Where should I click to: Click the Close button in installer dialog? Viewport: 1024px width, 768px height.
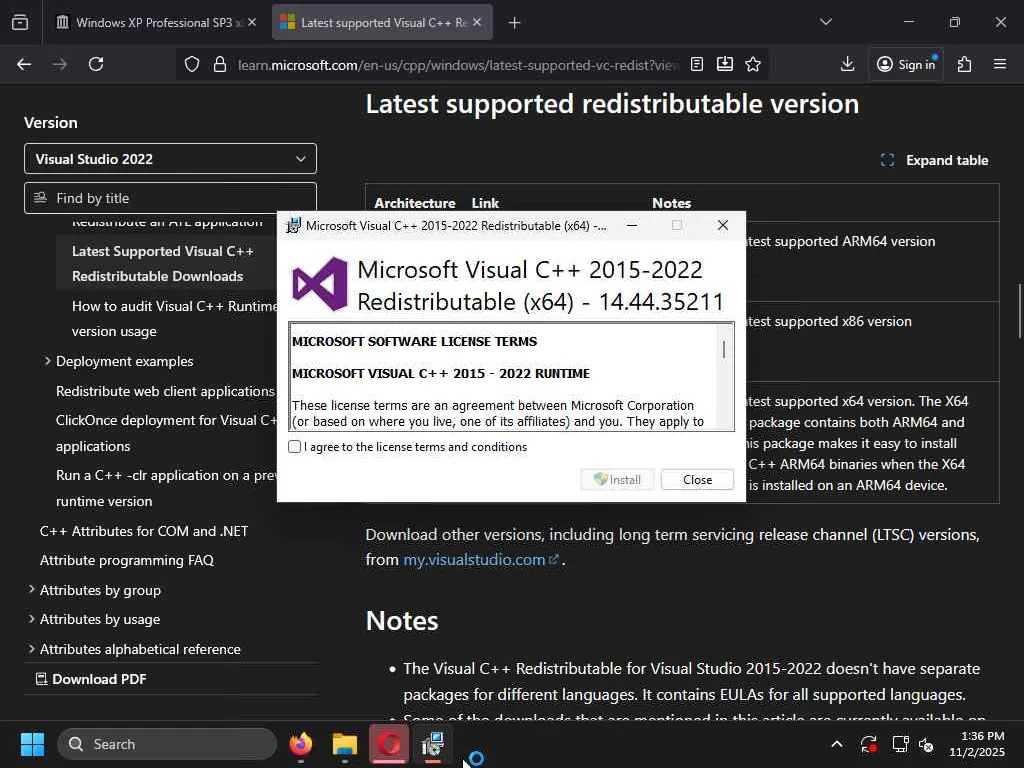coord(697,479)
